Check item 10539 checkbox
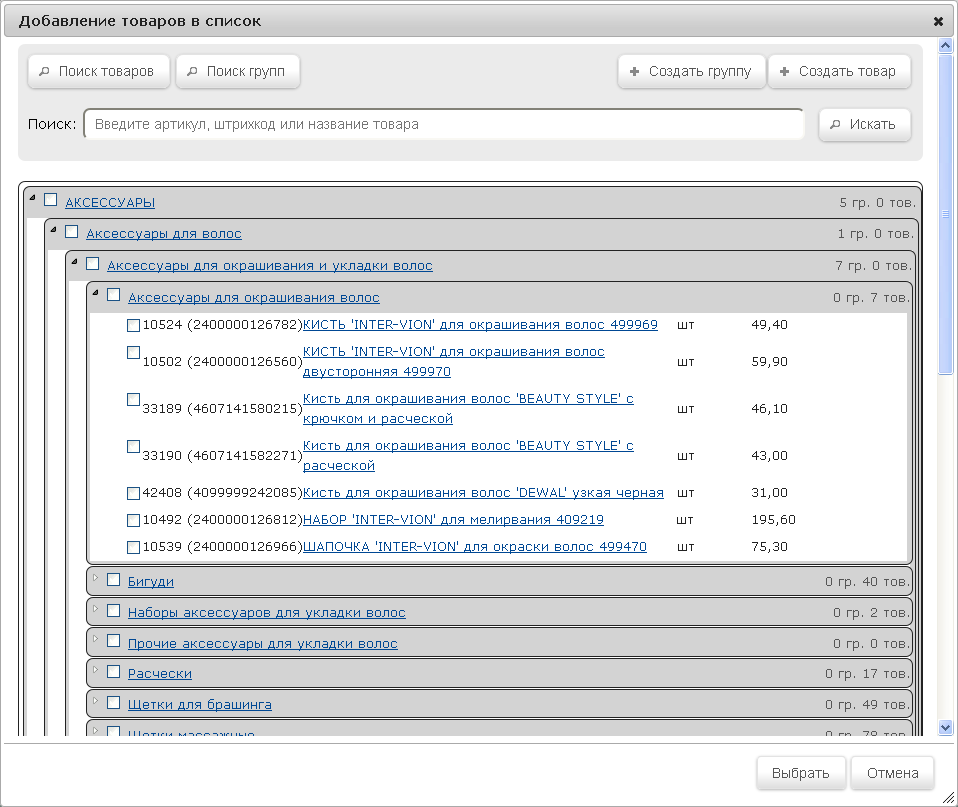 click(133, 547)
